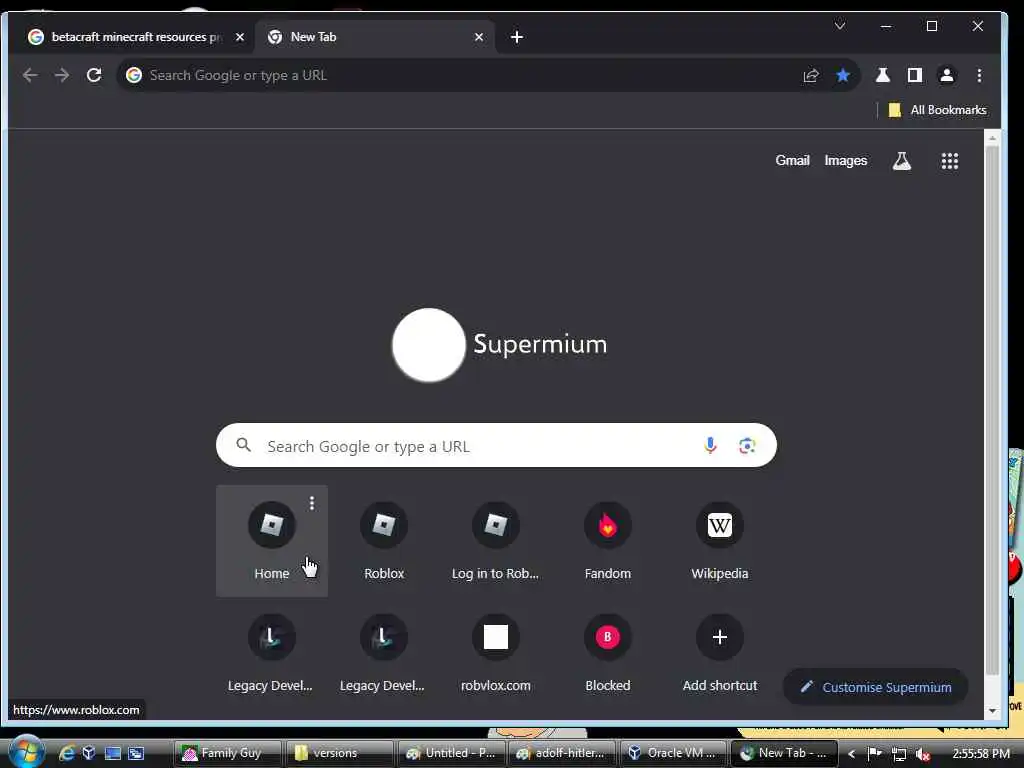Open the Wikipedia shortcut tile
The image size is (1024, 768).
(720, 541)
